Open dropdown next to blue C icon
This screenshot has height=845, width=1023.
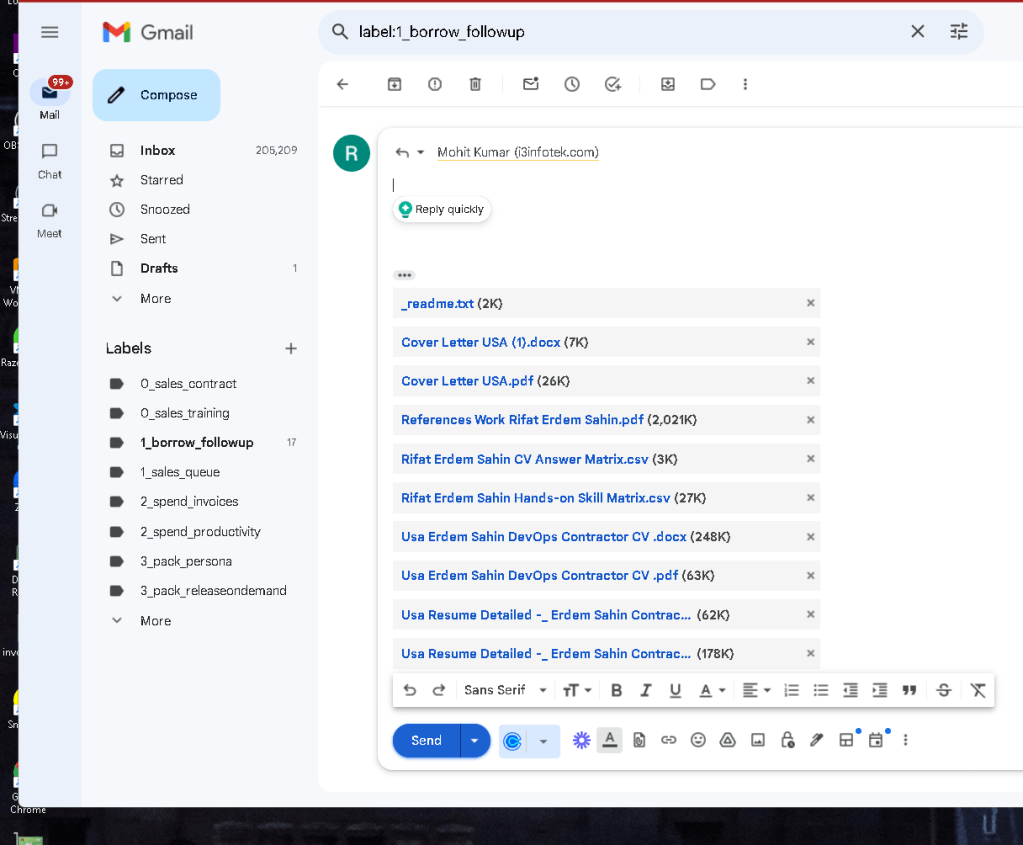pyautogui.click(x=543, y=741)
